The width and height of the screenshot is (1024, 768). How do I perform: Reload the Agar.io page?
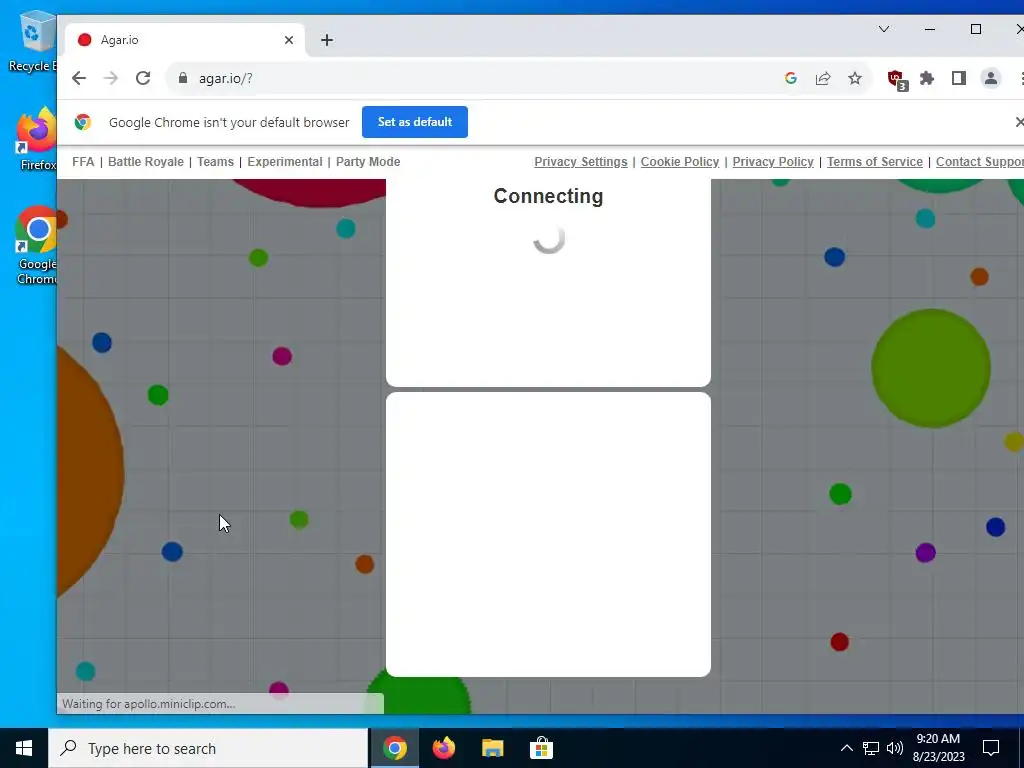point(143,78)
